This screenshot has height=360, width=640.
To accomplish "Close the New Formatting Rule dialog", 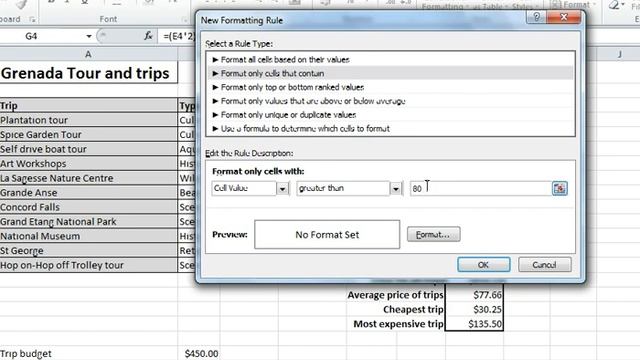I will 564,17.
